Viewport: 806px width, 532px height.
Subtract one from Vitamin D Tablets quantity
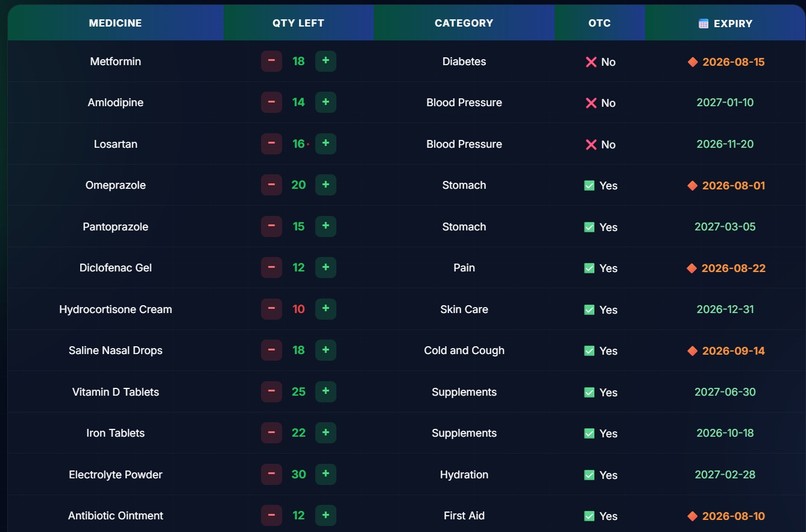271,392
